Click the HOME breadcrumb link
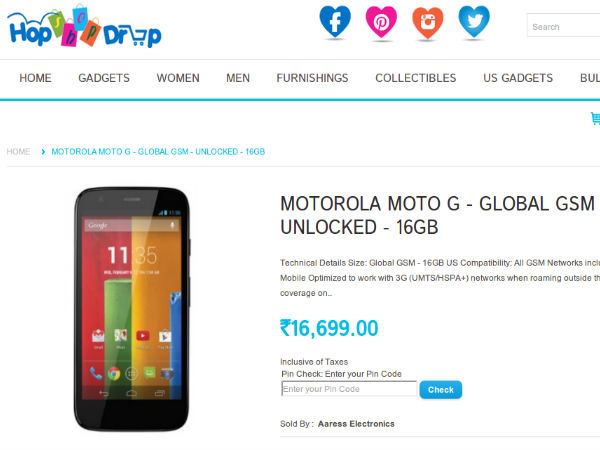 pos(18,152)
